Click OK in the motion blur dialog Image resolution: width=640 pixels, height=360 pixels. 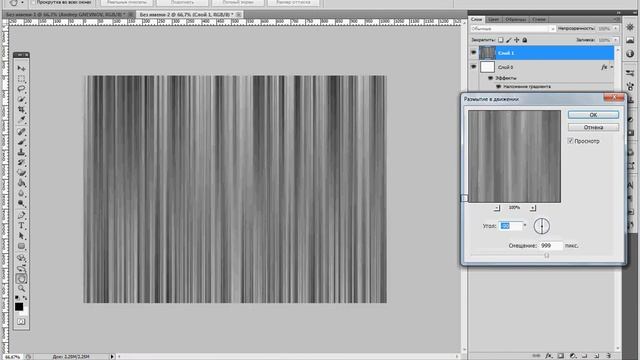tap(593, 115)
